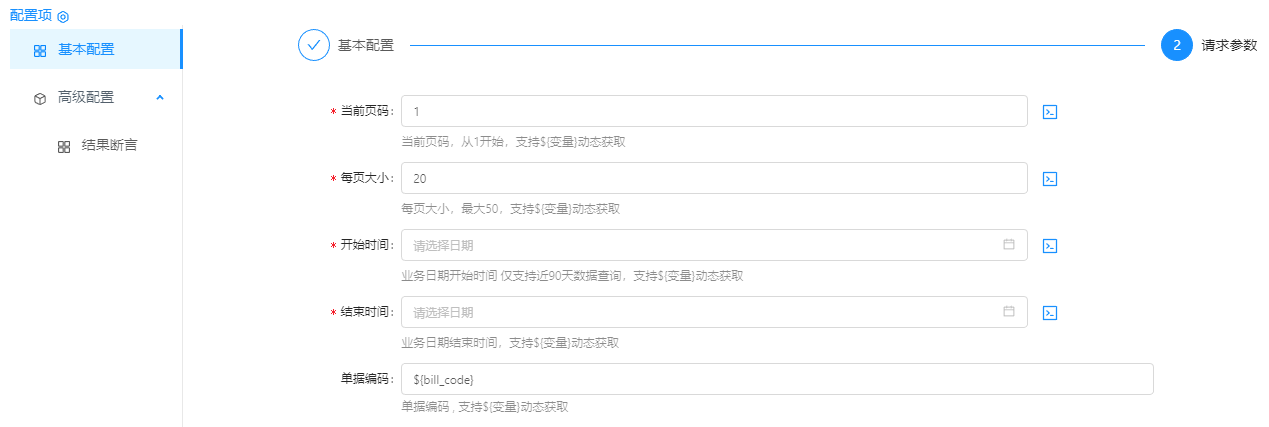Open the 结束时间 date picker field
Screen dimensions: 1269x427
pos(700,312)
